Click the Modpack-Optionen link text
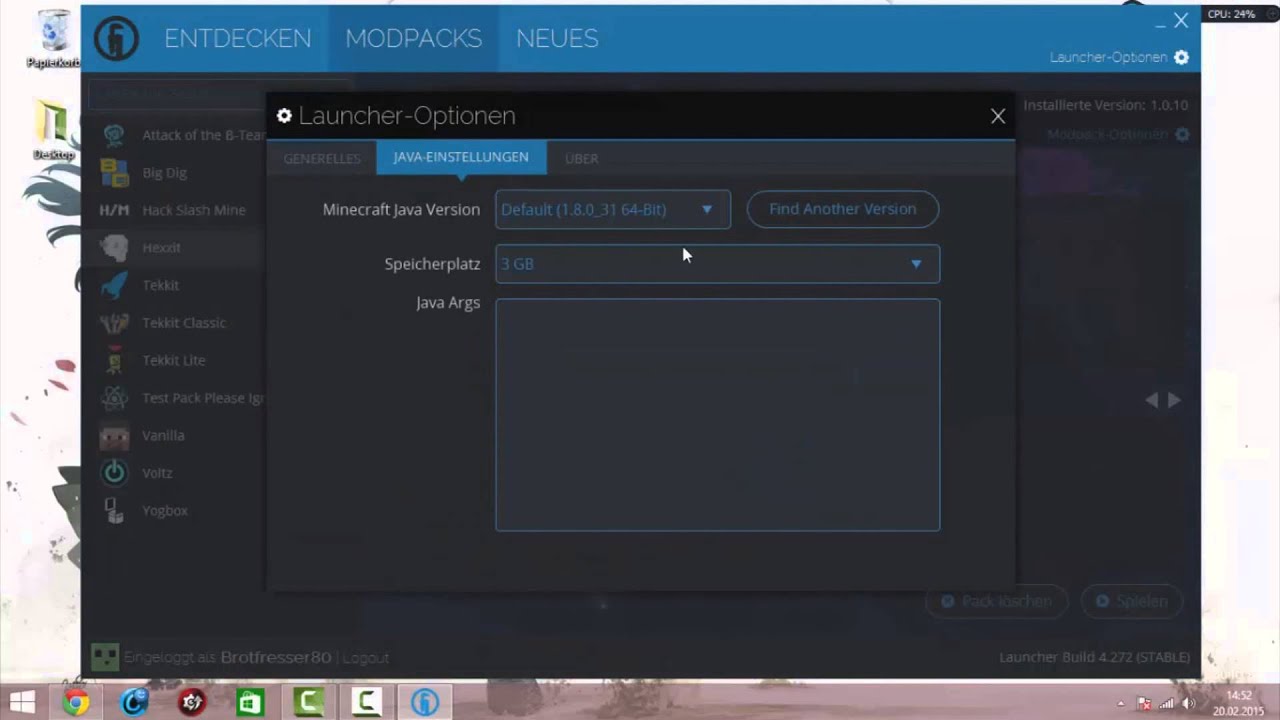The height and width of the screenshot is (720, 1280). [x=1107, y=134]
